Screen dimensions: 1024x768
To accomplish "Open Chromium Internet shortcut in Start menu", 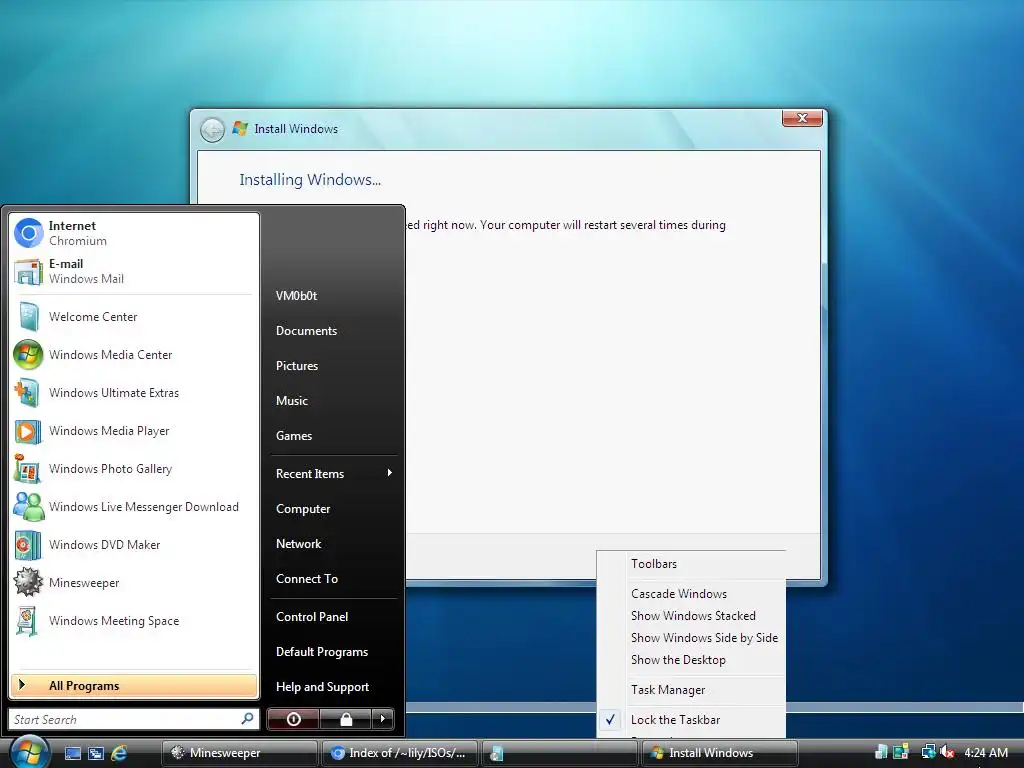I will 134,233.
